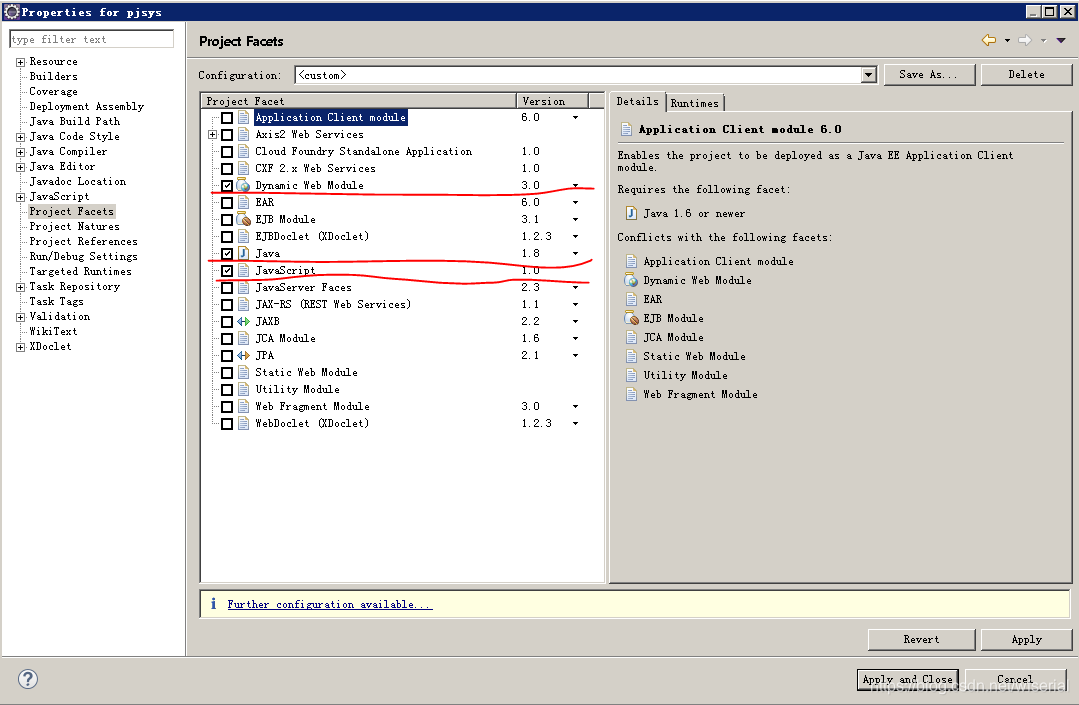Screen dimensions: 1079x705
Task: Uncheck the Java facet checkbox
Action: 226,253
